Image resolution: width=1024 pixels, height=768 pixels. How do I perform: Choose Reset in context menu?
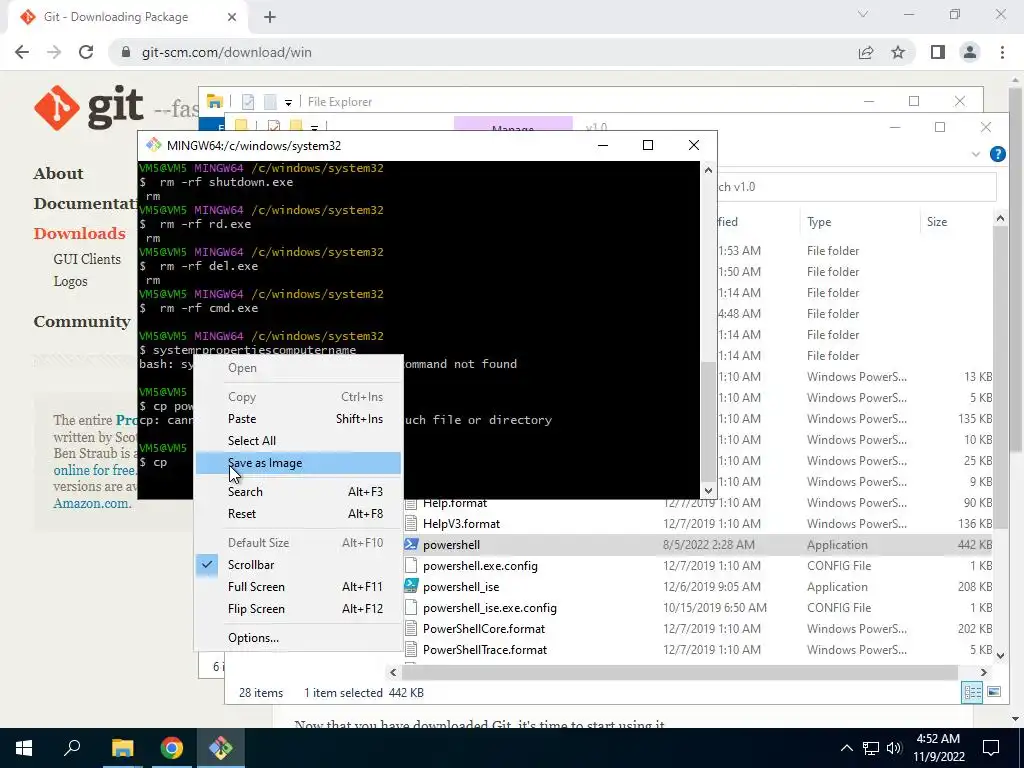pyautogui.click(x=298, y=514)
